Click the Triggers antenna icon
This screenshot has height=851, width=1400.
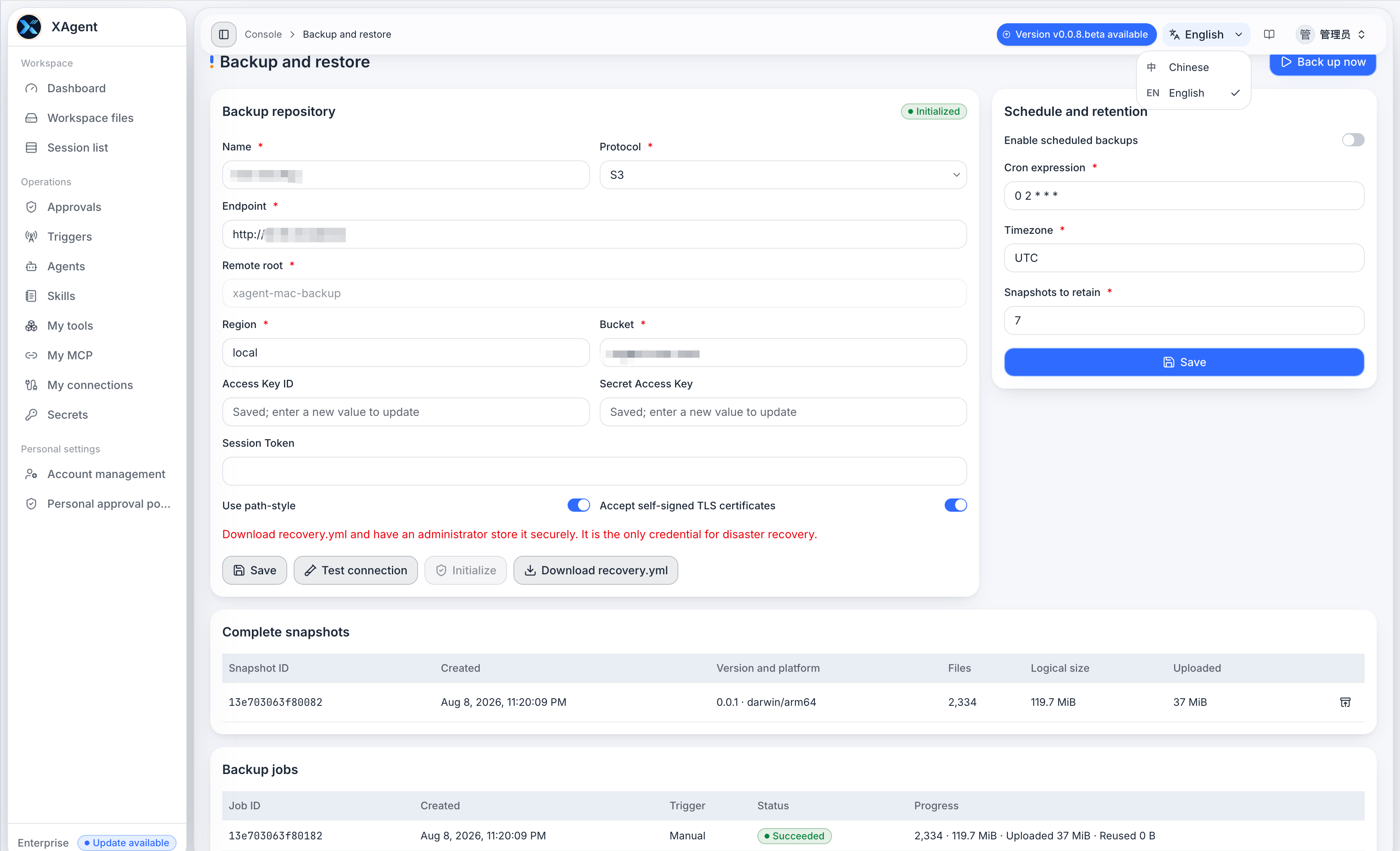pyautogui.click(x=31, y=236)
